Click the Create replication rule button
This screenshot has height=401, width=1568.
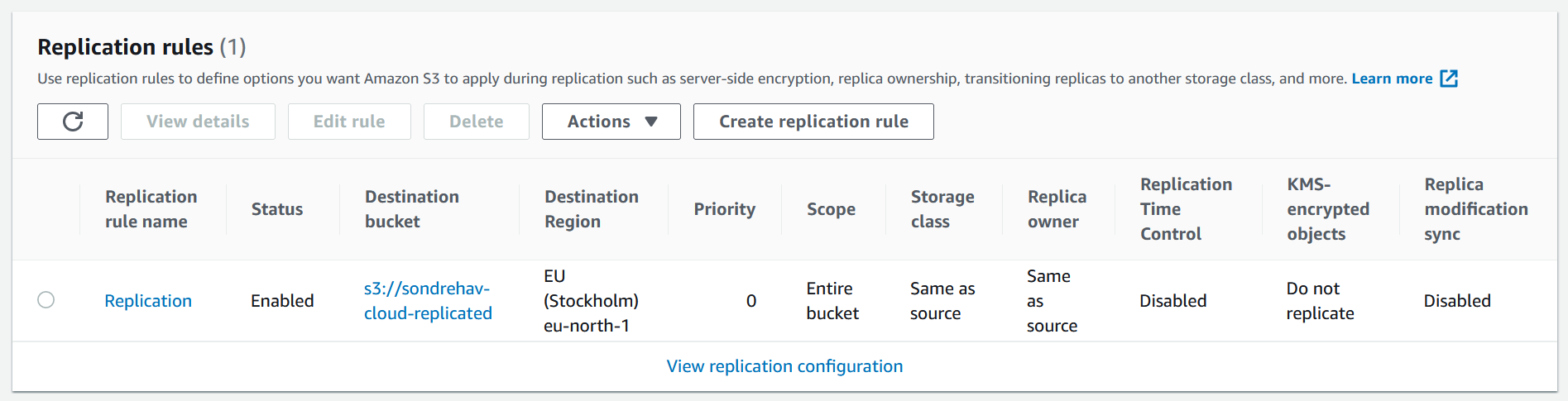[x=813, y=122]
